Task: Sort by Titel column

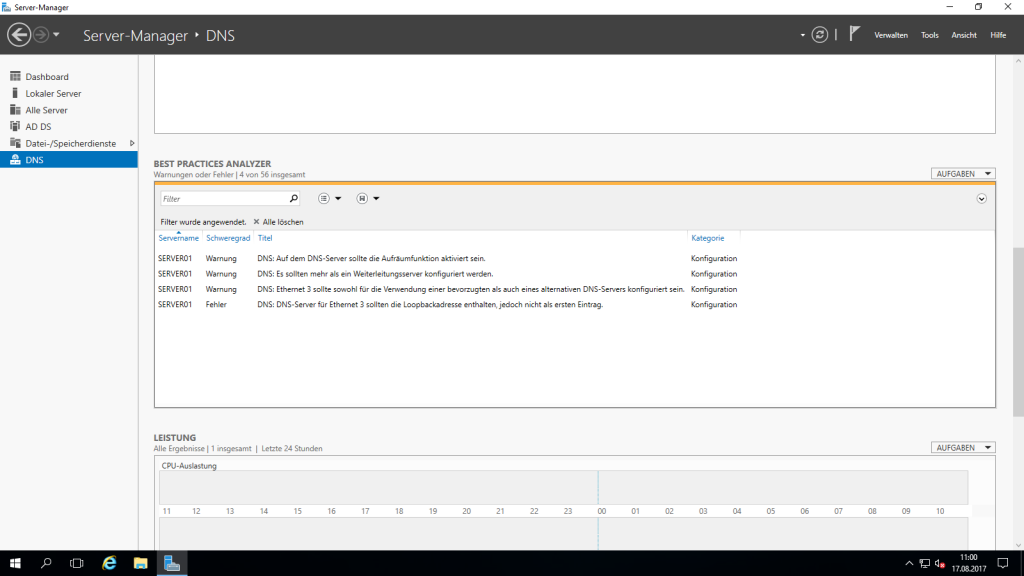Action: 264,238
